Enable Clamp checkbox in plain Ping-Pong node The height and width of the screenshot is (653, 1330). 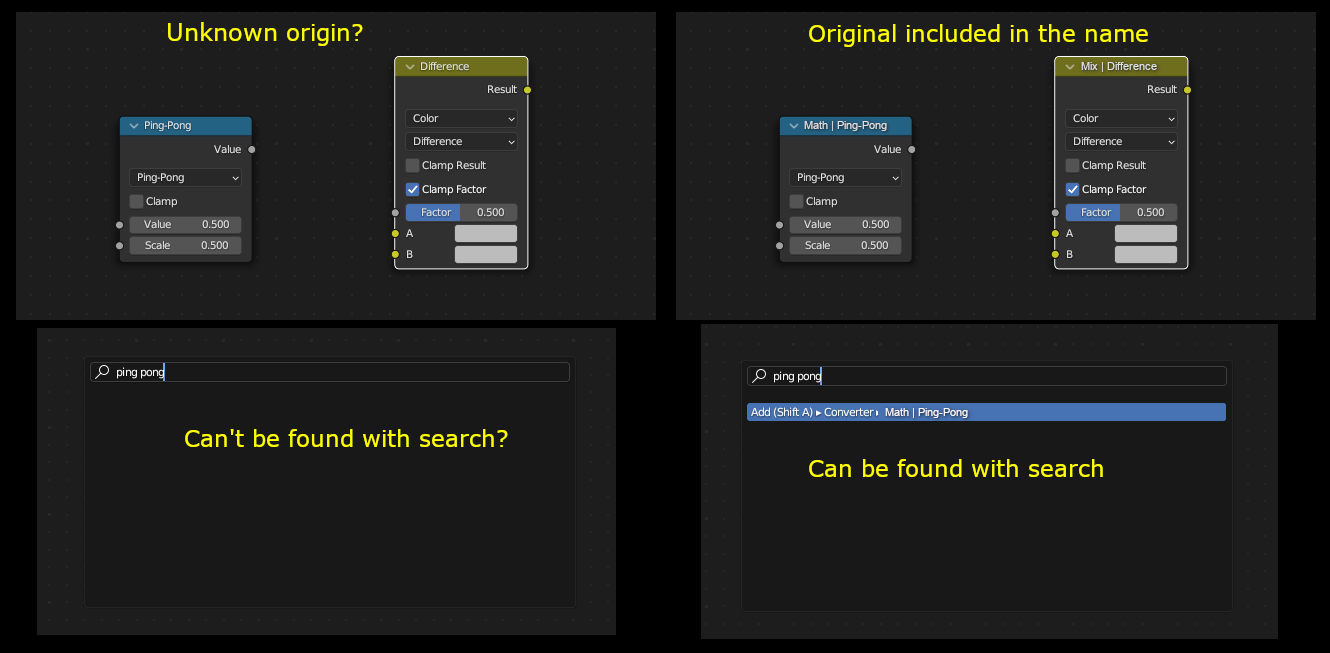tap(136, 201)
